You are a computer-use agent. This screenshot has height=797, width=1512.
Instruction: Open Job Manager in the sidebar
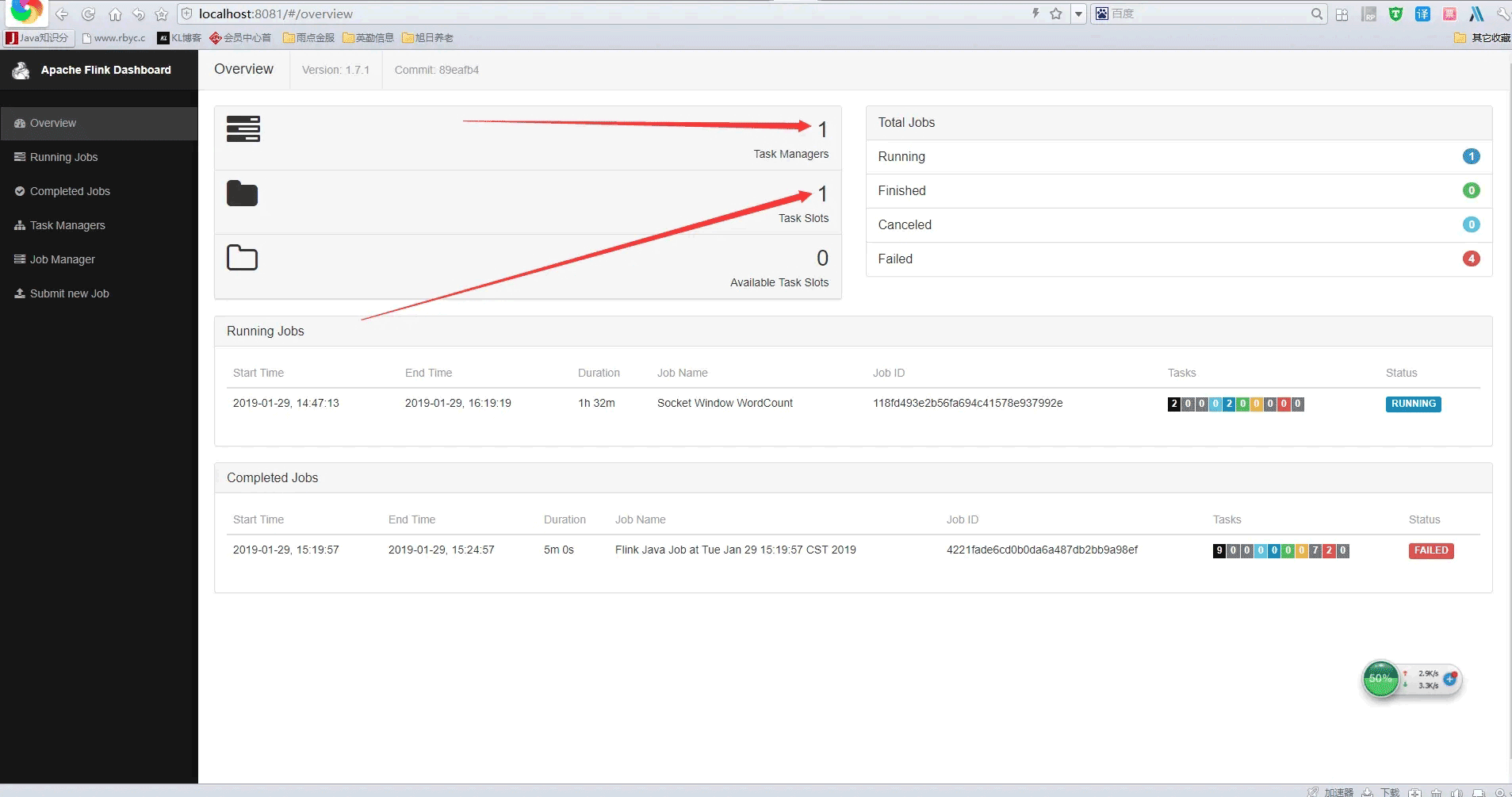tap(98, 259)
